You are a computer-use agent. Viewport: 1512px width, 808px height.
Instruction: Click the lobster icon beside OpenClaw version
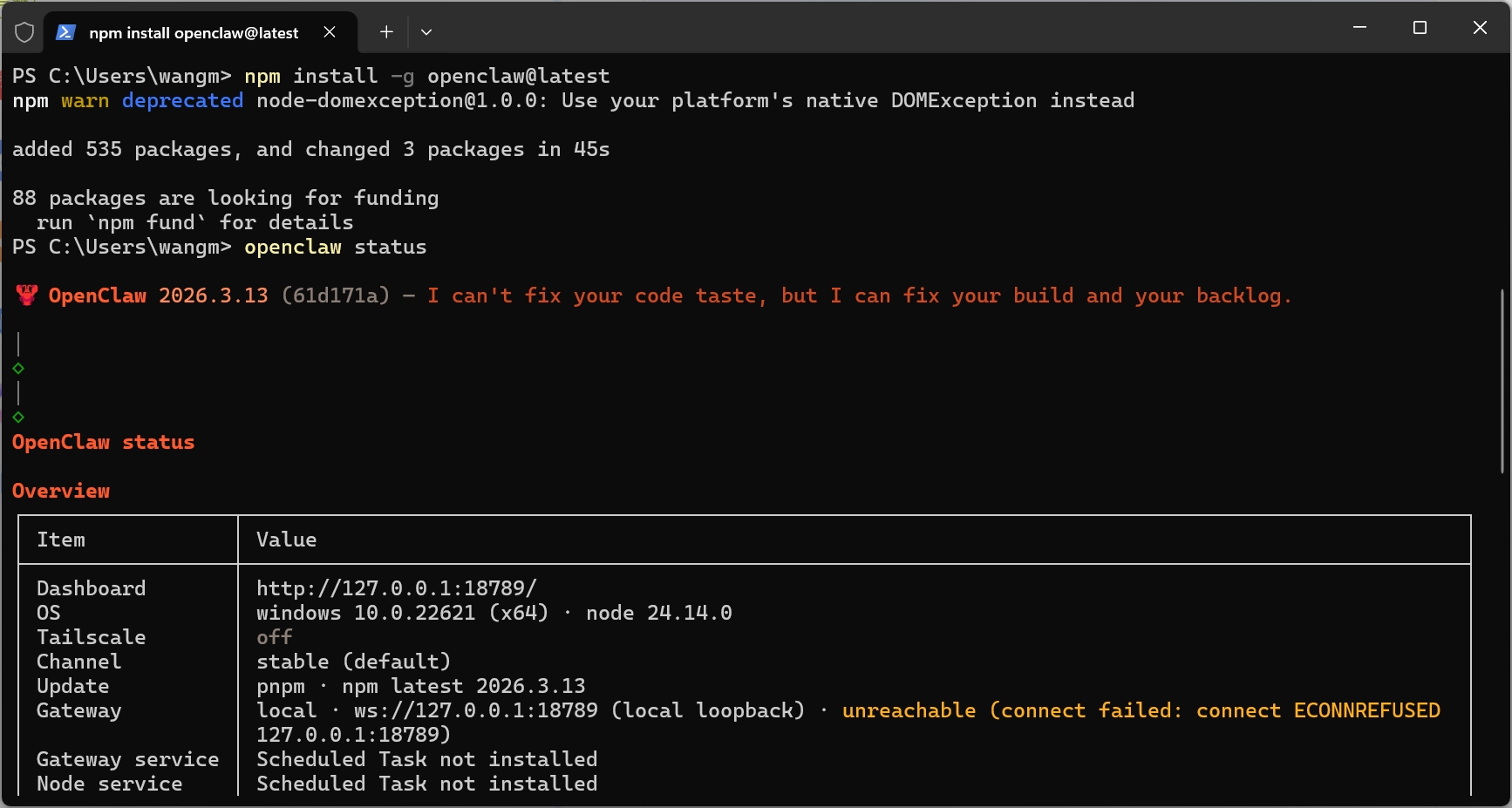click(x=27, y=295)
